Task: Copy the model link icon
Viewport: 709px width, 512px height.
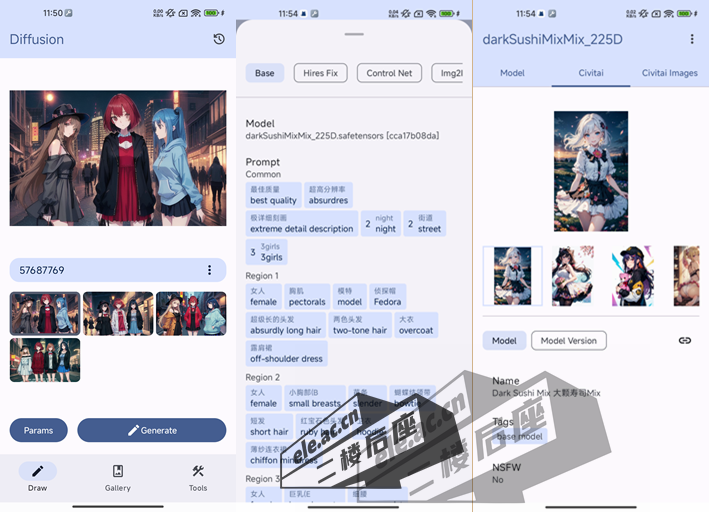Action: 685,340
